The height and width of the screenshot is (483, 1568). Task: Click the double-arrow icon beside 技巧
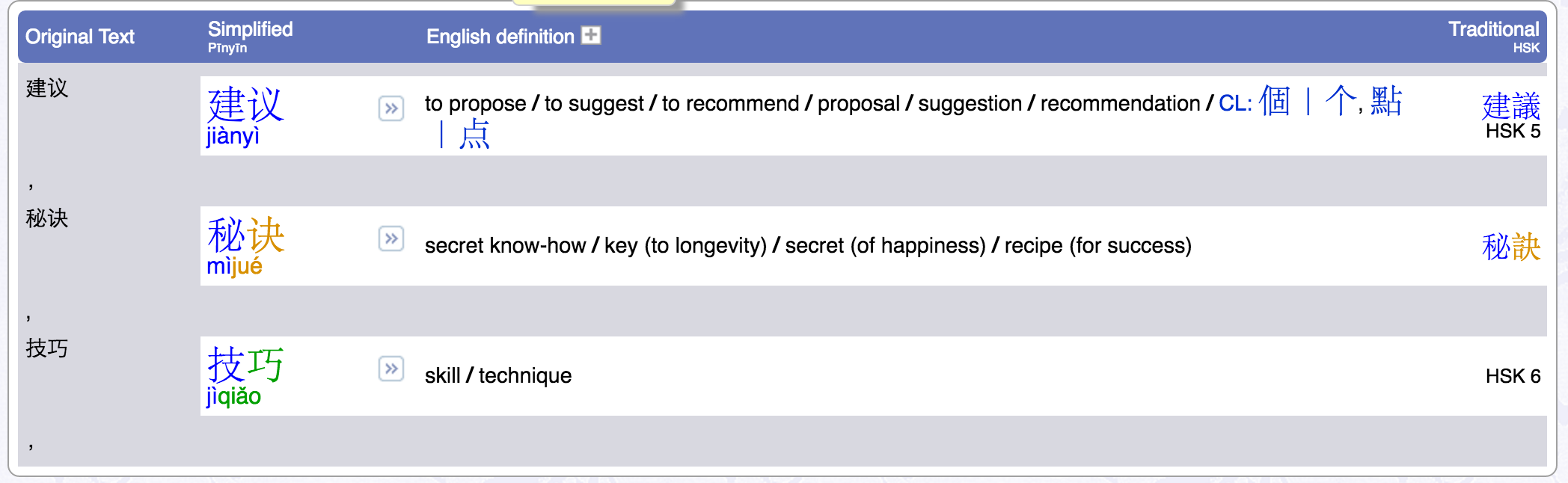point(391,369)
